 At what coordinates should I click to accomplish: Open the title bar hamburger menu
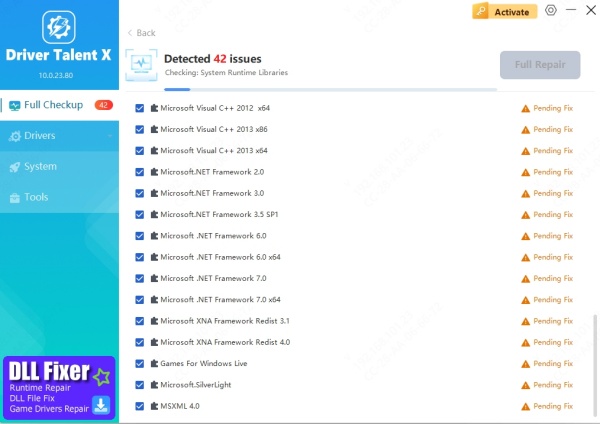[572, 10]
